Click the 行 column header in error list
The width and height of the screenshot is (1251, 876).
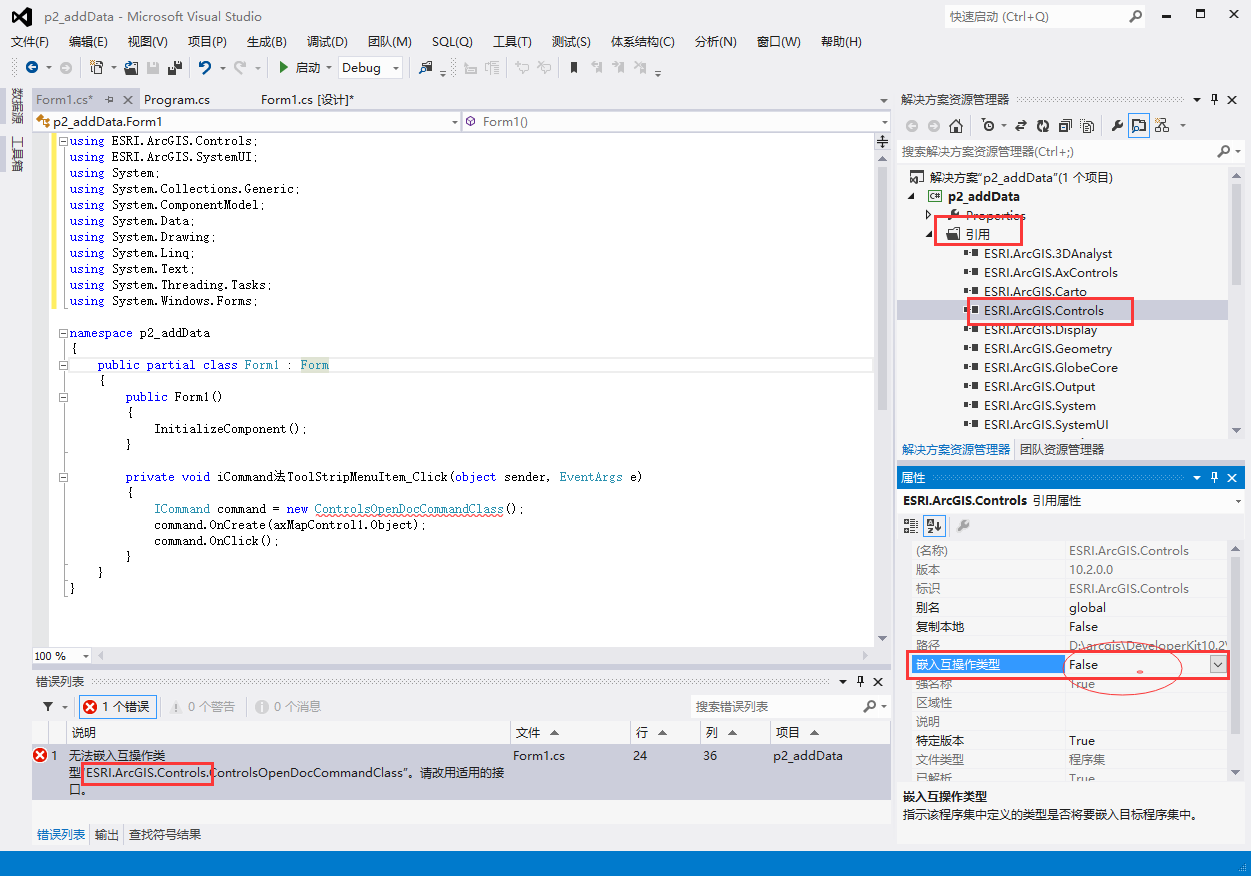tap(665, 733)
